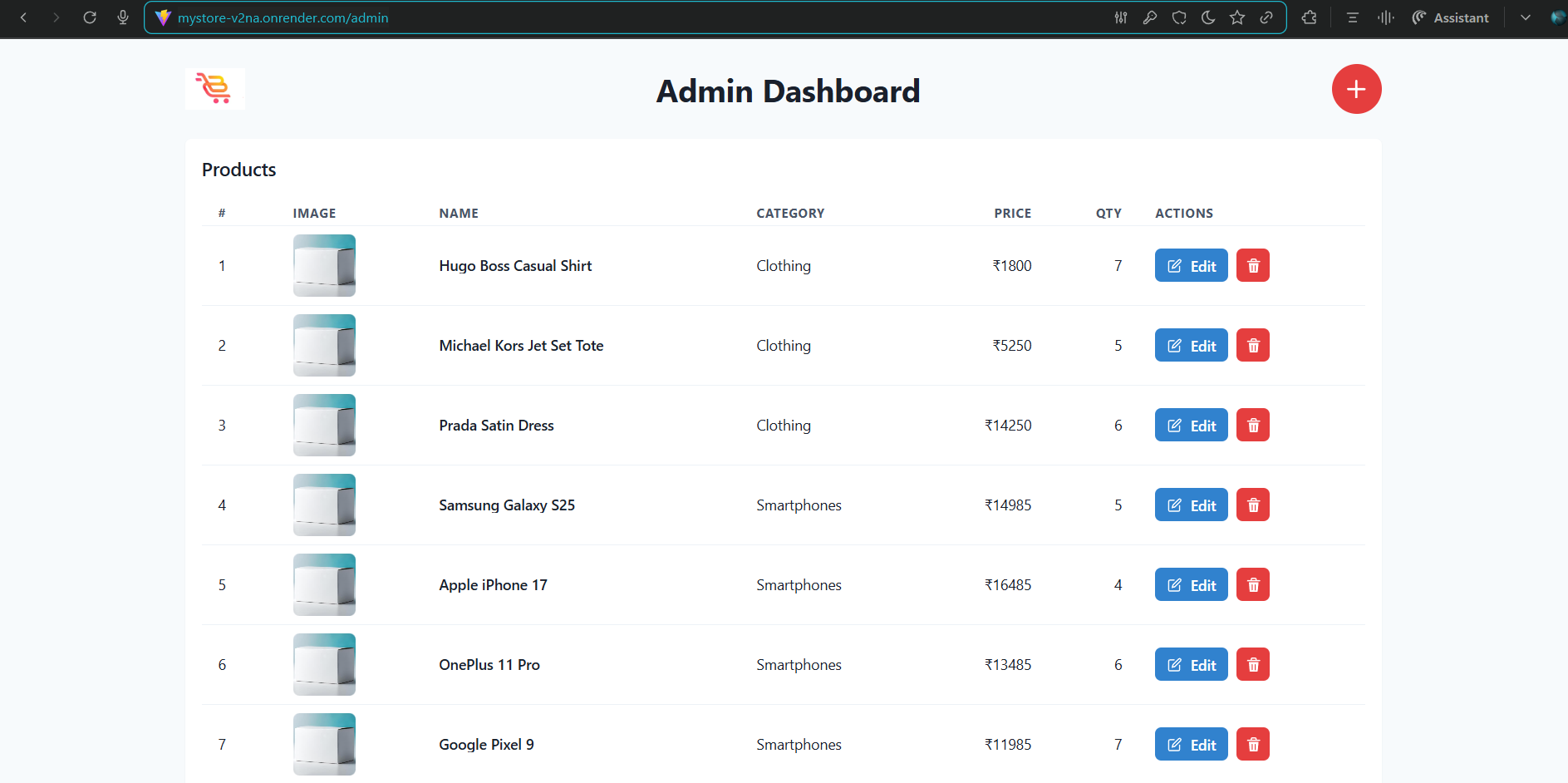The height and width of the screenshot is (783, 1568).
Task: Open the browser extensions puzzle icon
Action: coord(1309,17)
